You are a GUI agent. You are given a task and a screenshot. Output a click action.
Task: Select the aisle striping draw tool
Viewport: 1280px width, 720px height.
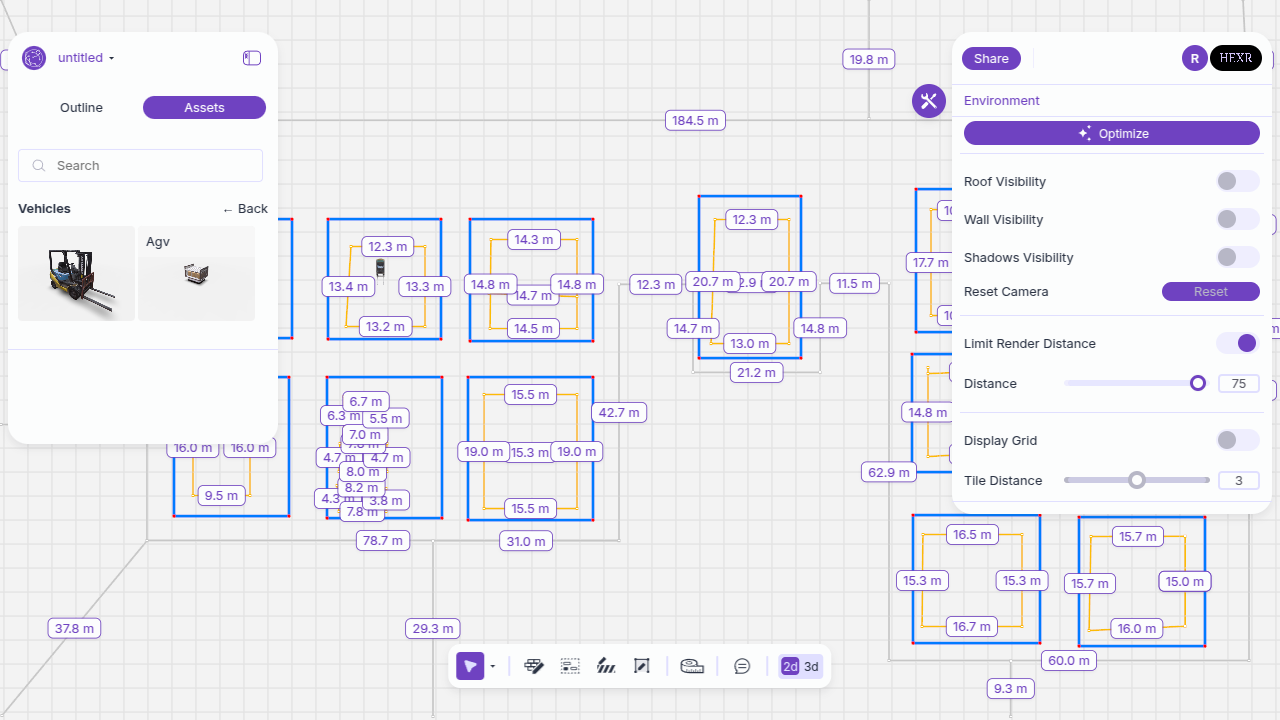pyautogui.click(x=606, y=666)
